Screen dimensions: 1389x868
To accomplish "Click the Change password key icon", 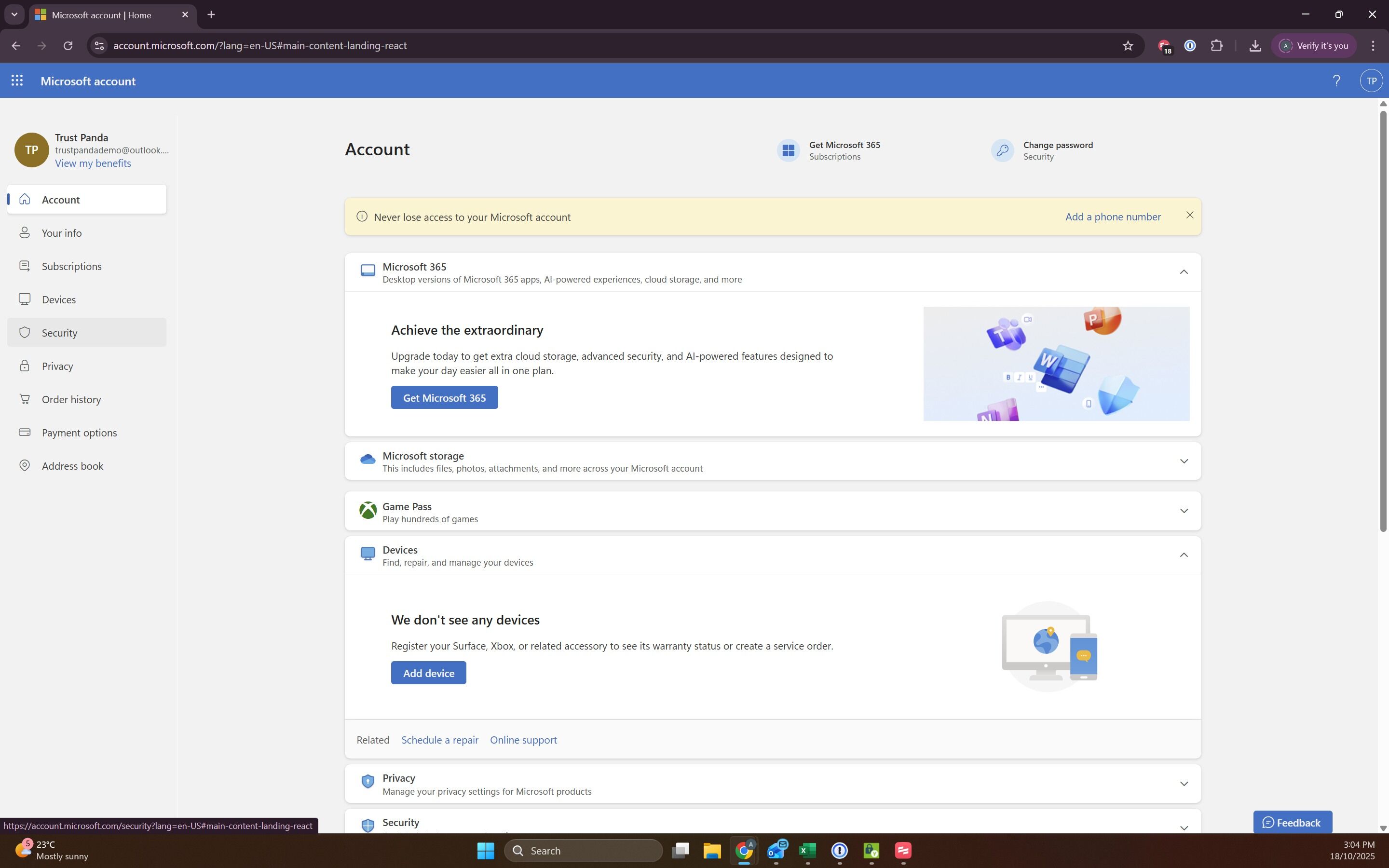I will pyautogui.click(x=1002, y=150).
